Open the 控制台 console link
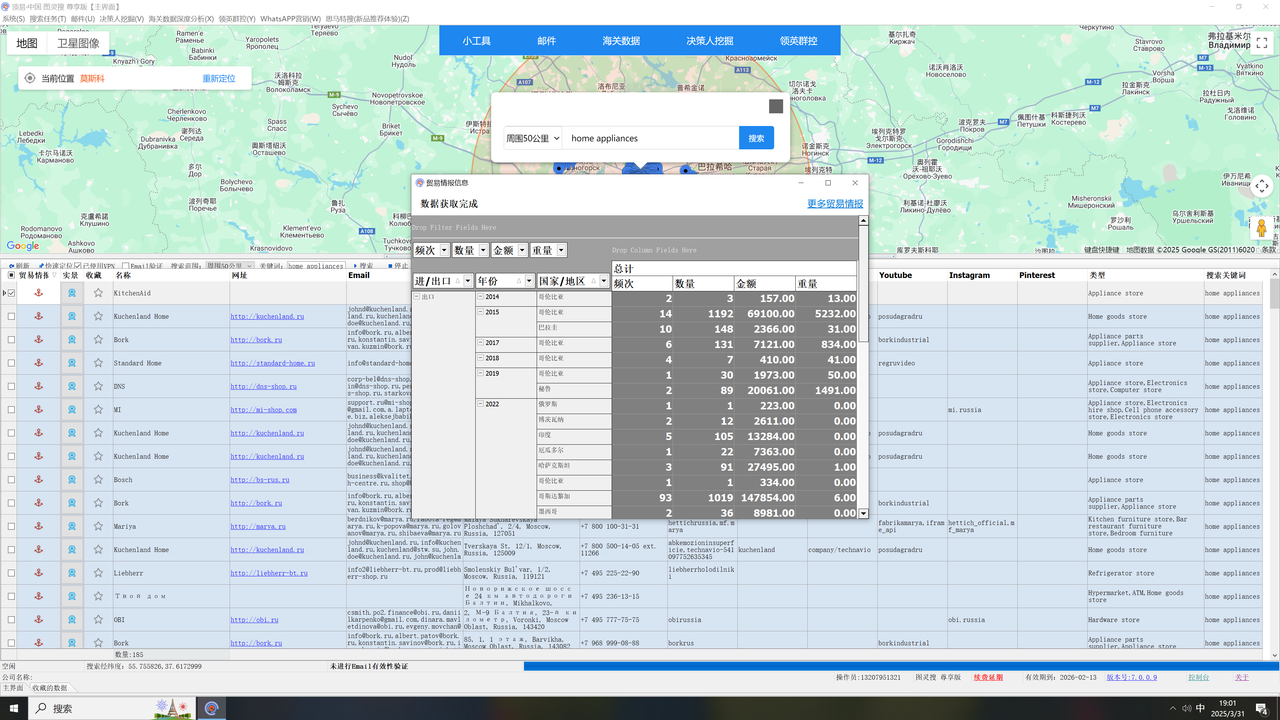Screen dimensions: 1280x720 (1198, 677)
